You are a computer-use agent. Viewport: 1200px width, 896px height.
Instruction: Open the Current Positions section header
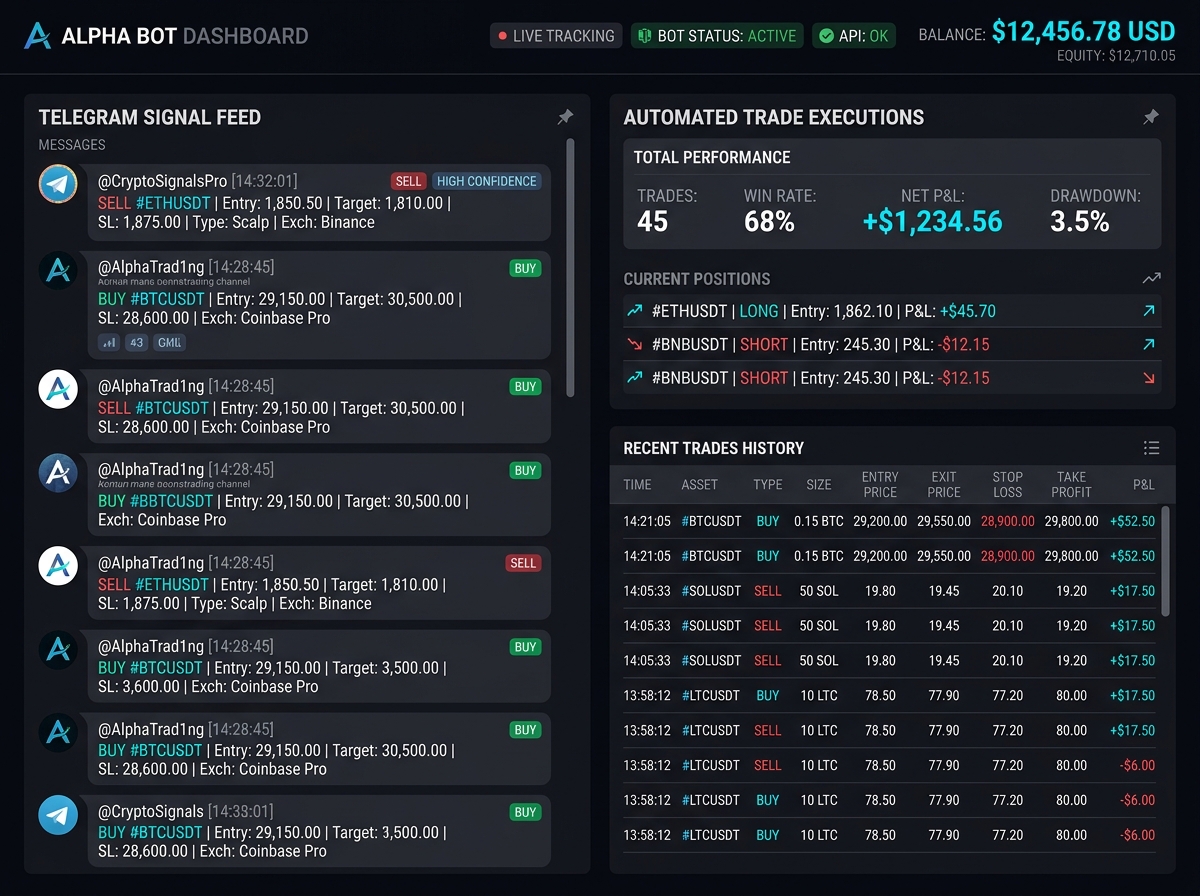click(x=697, y=280)
